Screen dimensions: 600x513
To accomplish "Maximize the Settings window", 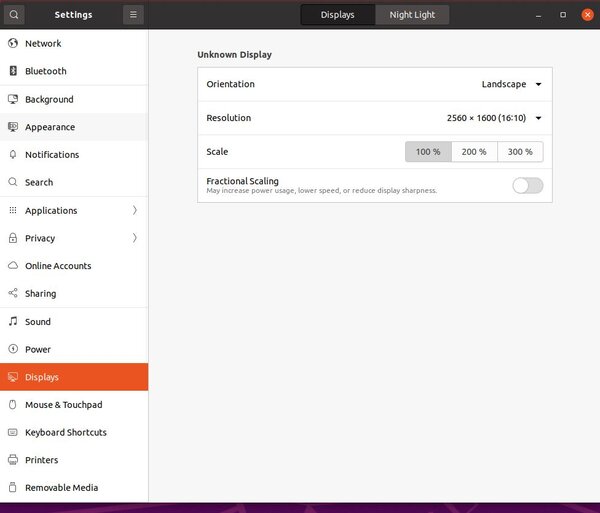I will point(563,15).
